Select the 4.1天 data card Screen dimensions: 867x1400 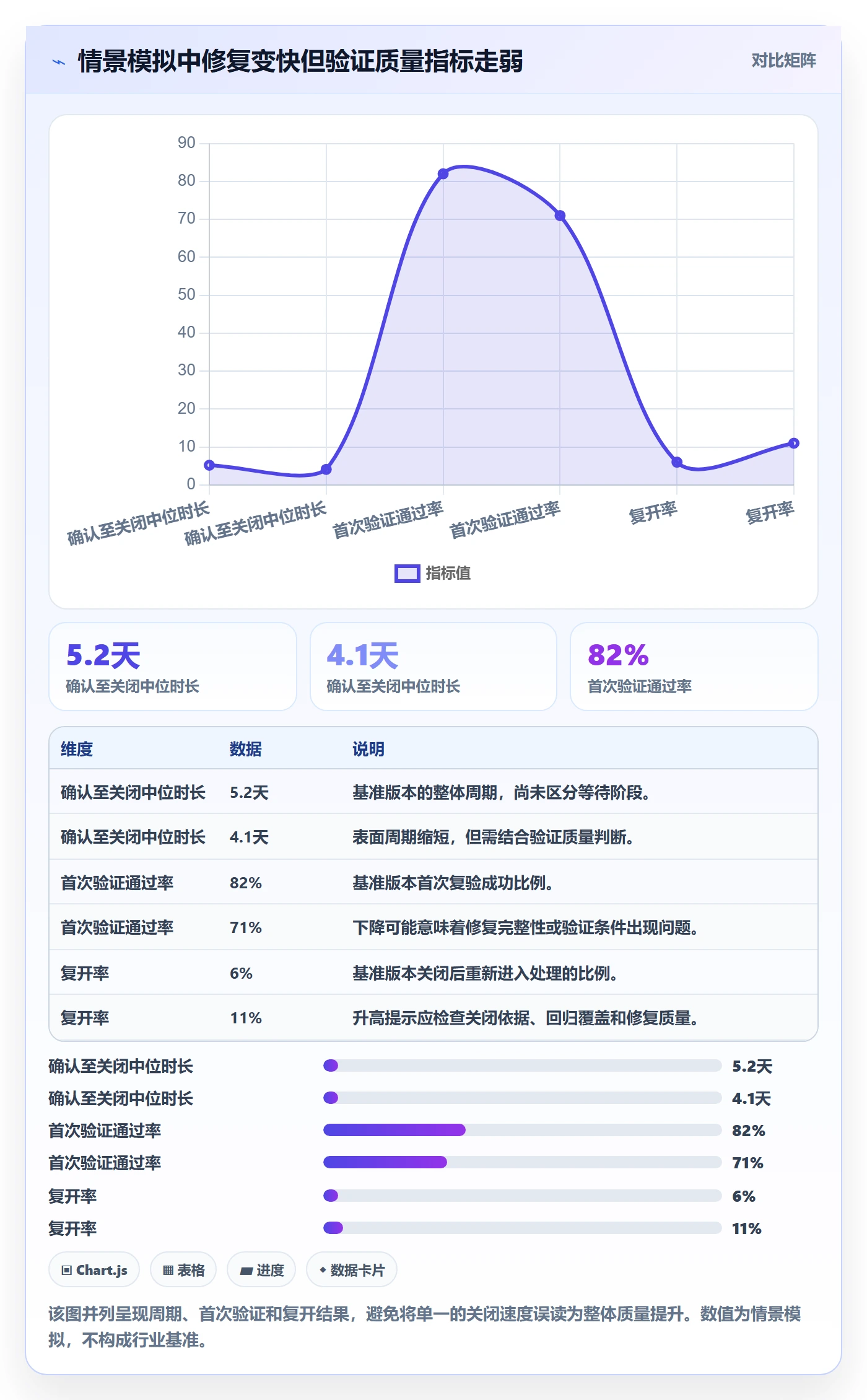[x=434, y=667]
